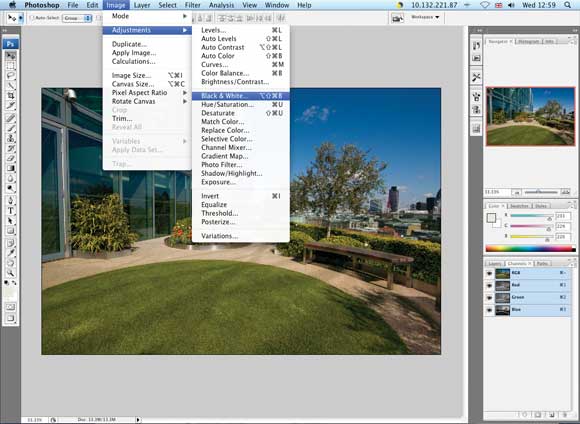
Task: Open the Auto-Select Group dropdown
Action: [77, 18]
